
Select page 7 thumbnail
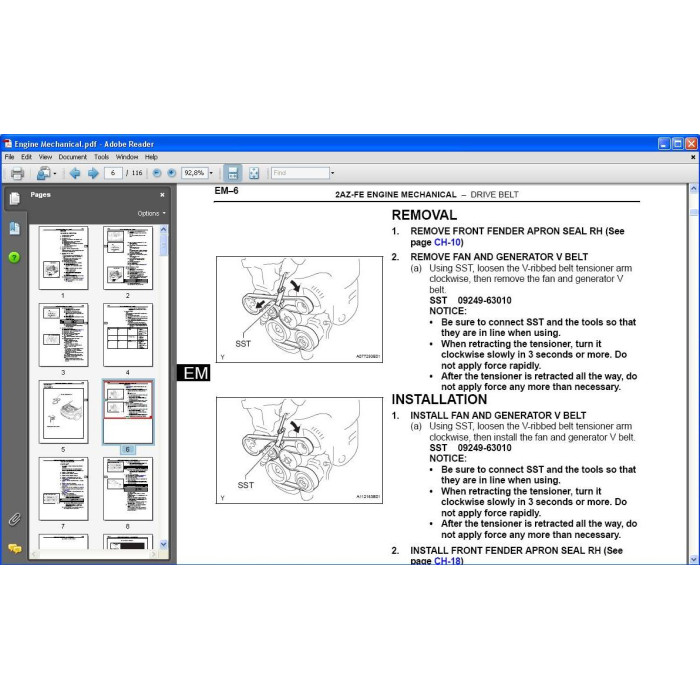coord(63,489)
